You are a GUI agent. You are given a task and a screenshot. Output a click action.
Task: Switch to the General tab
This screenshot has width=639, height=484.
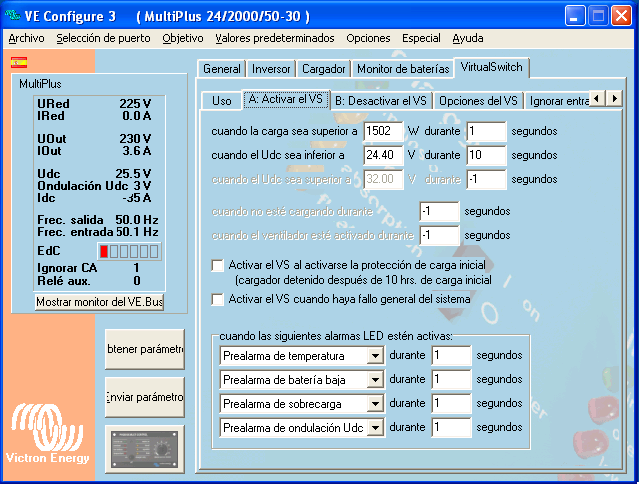[x=222, y=69]
